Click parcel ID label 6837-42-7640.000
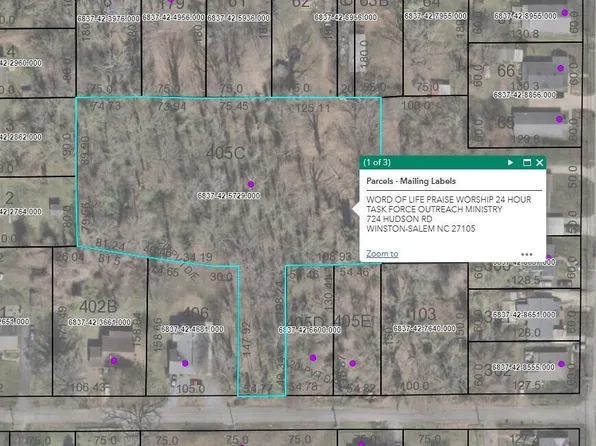This screenshot has width=596, height=446. [424, 329]
